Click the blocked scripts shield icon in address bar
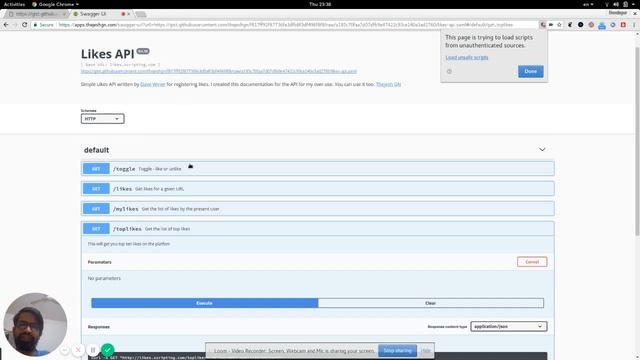 543,25
